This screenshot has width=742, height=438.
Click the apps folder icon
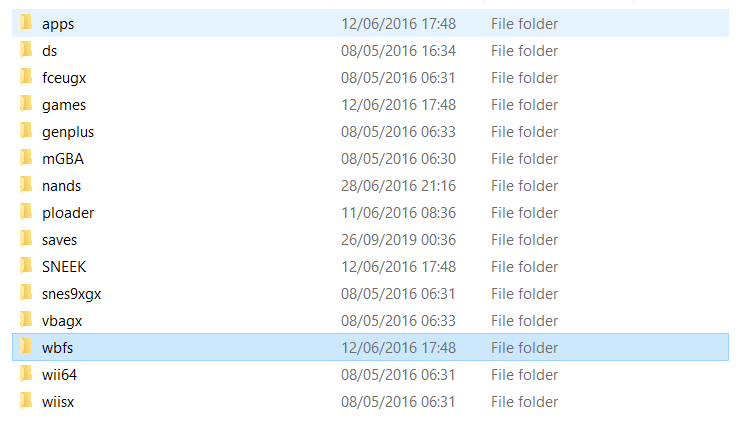pyautogui.click(x=26, y=23)
